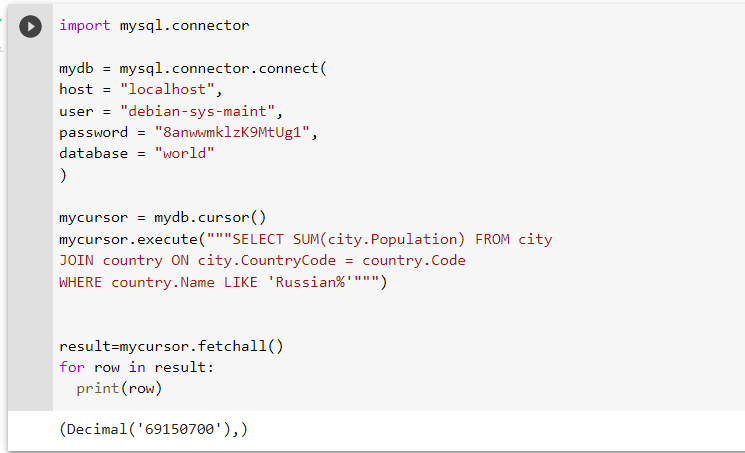The width and height of the screenshot is (745, 453).
Task: Click on the password string value
Action: pos(232,132)
